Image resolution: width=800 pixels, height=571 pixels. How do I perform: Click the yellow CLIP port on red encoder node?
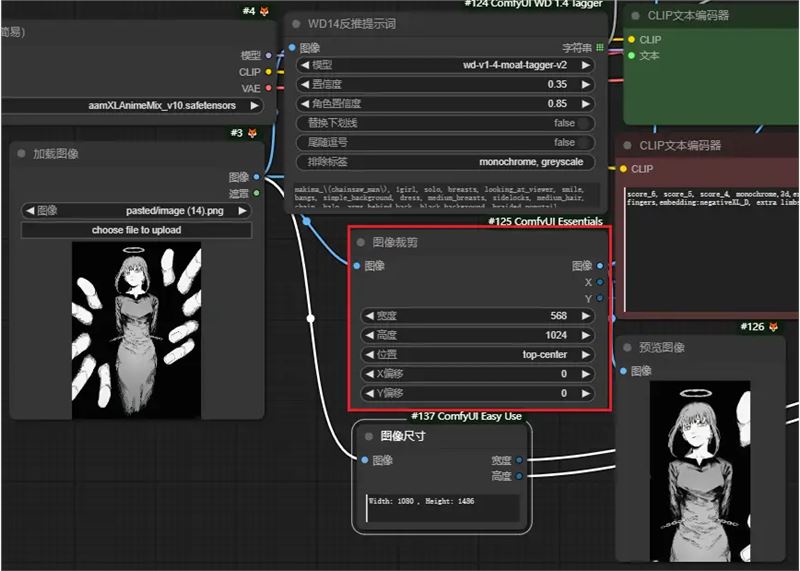point(623,168)
